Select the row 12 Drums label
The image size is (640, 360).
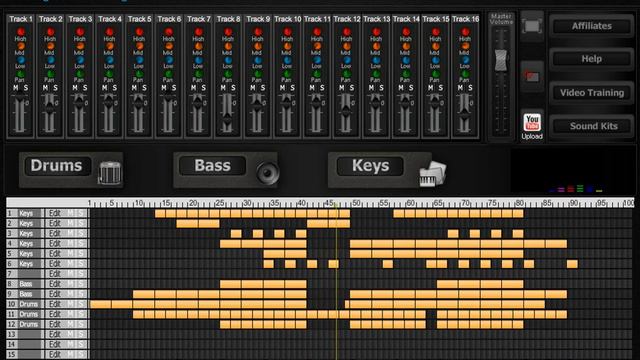[x=29, y=324]
